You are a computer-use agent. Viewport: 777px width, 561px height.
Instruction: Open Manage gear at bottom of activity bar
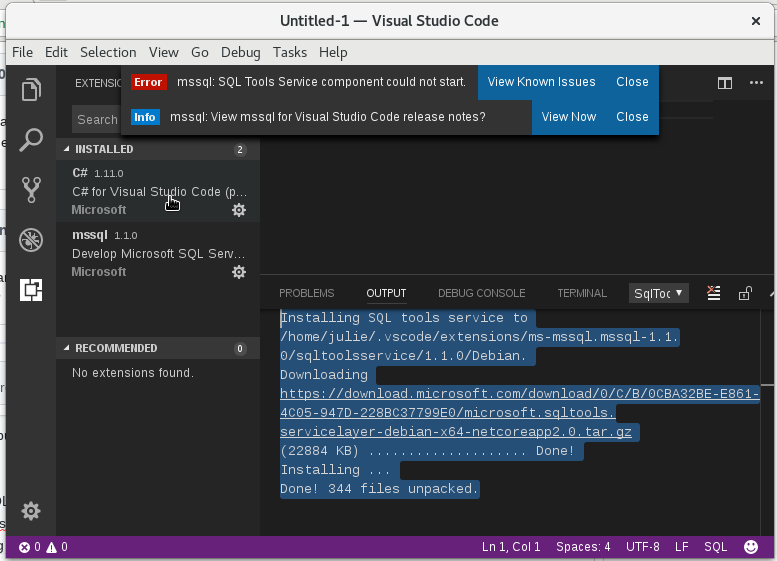(x=31, y=511)
